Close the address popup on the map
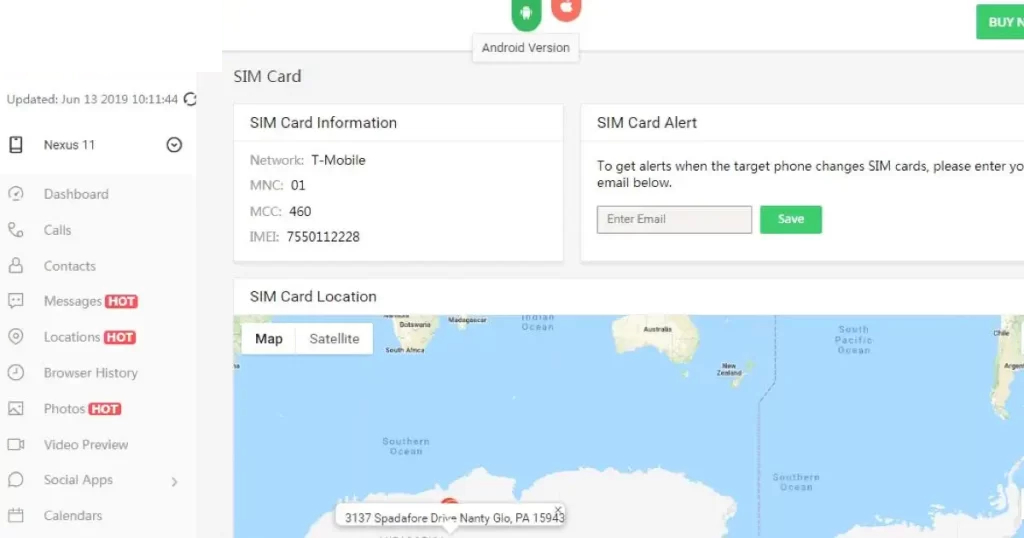The image size is (1024, 538). point(558,510)
